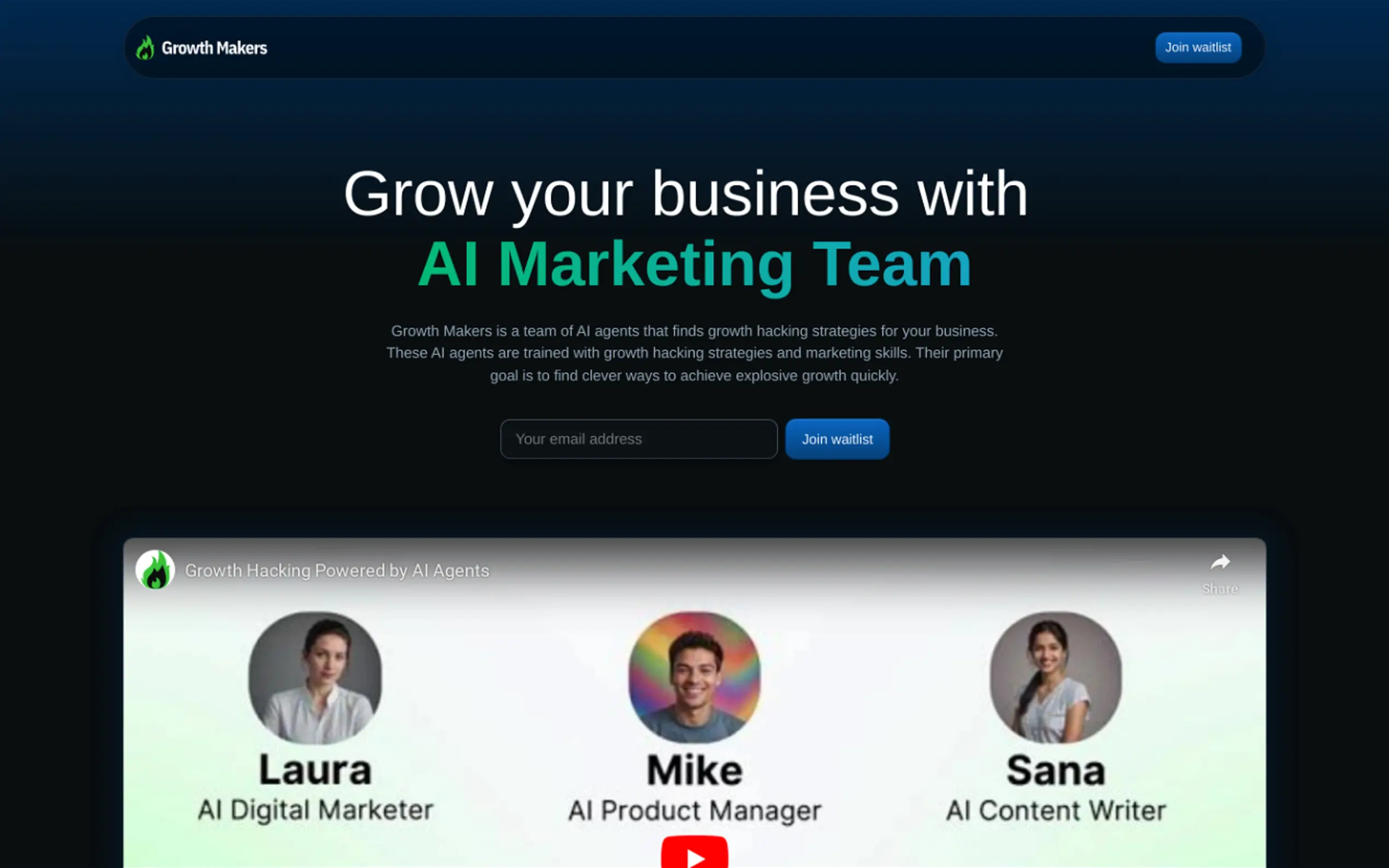The height and width of the screenshot is (868, 1389).
Task: Click the Share text label below arrow
Action: [1220, 589]
